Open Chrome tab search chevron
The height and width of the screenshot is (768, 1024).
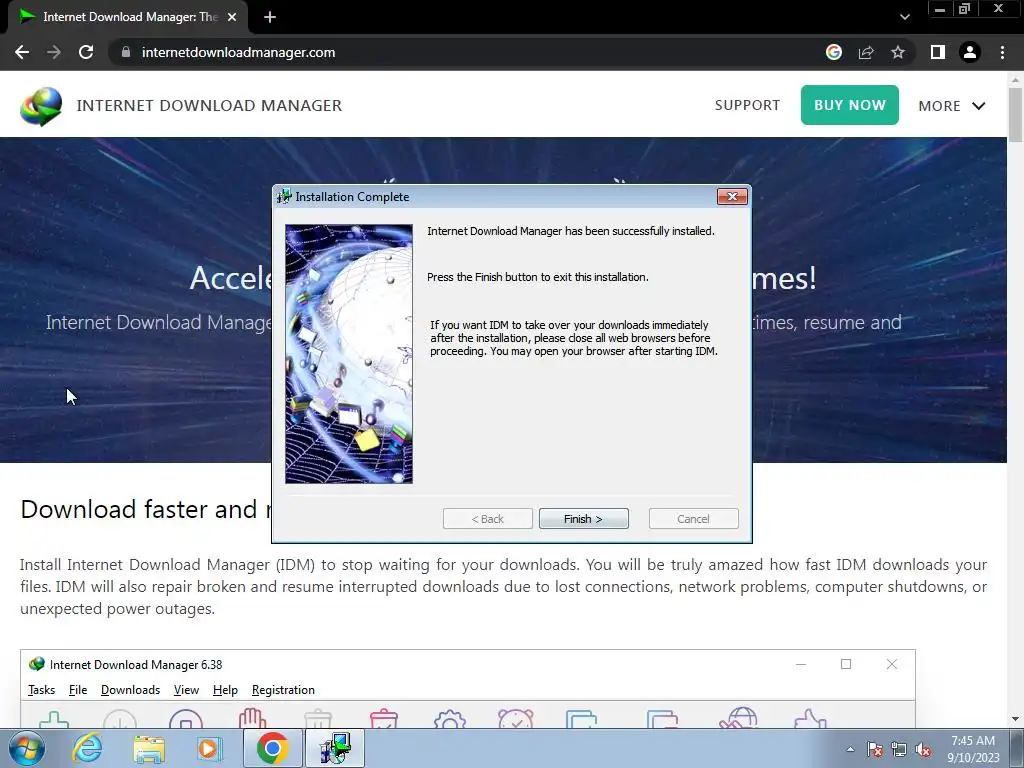904,17
